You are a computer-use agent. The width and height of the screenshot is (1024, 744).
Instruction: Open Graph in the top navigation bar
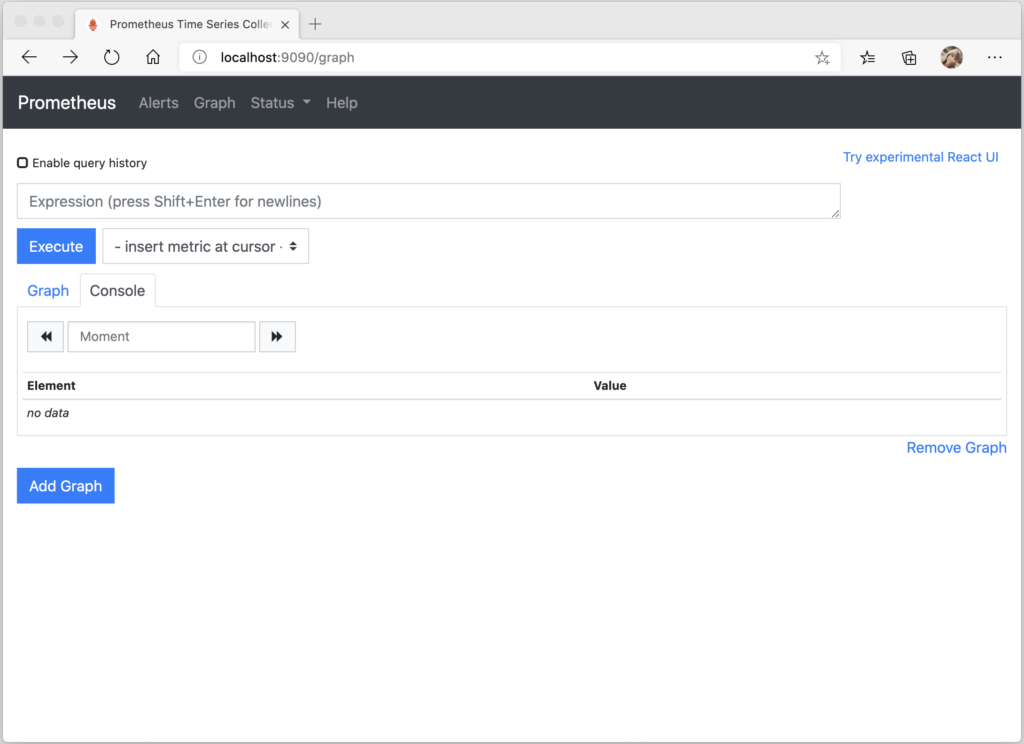(x=214, y=103)
